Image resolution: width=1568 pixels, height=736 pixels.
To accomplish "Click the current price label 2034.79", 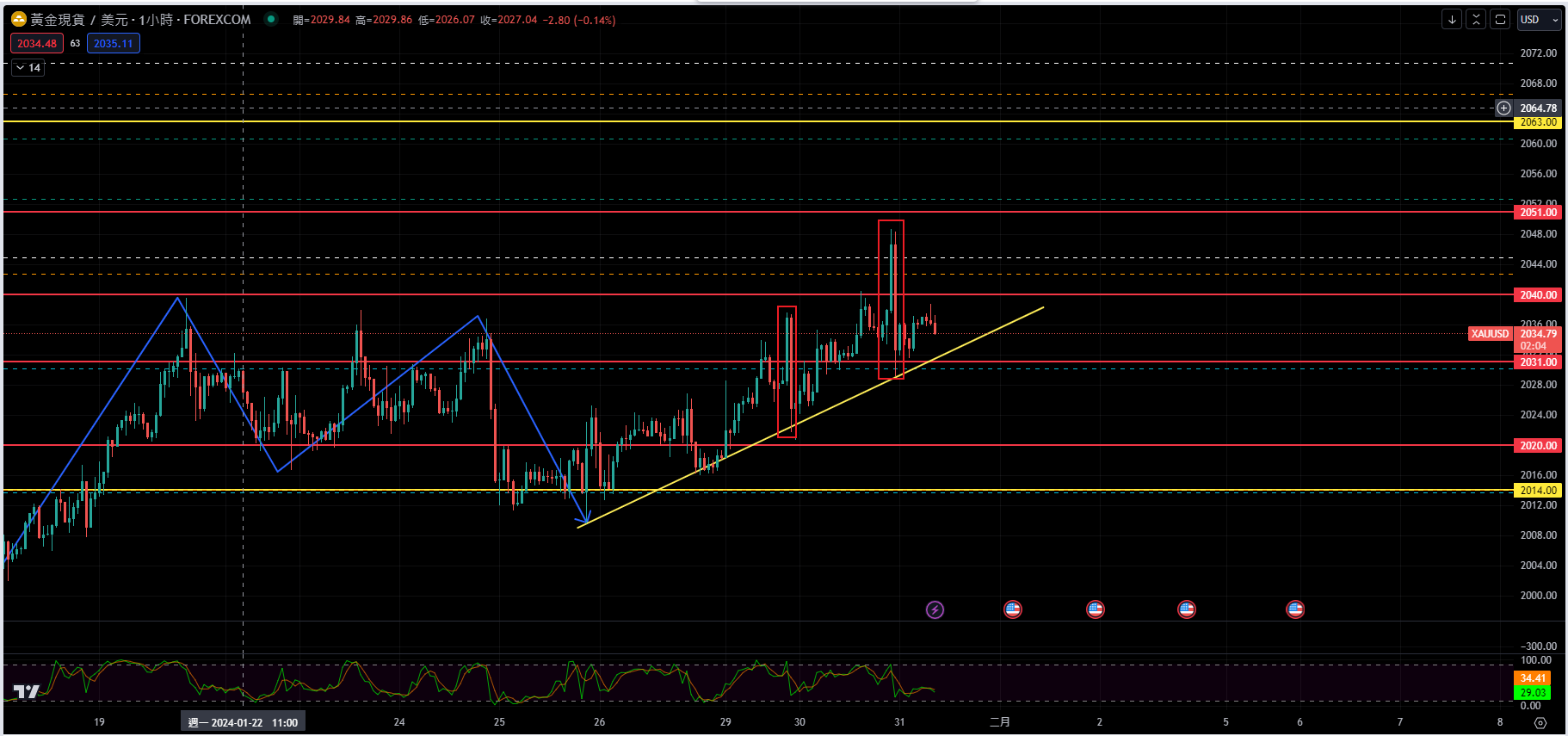I will pyautogui.click(x=1538, y=334).
